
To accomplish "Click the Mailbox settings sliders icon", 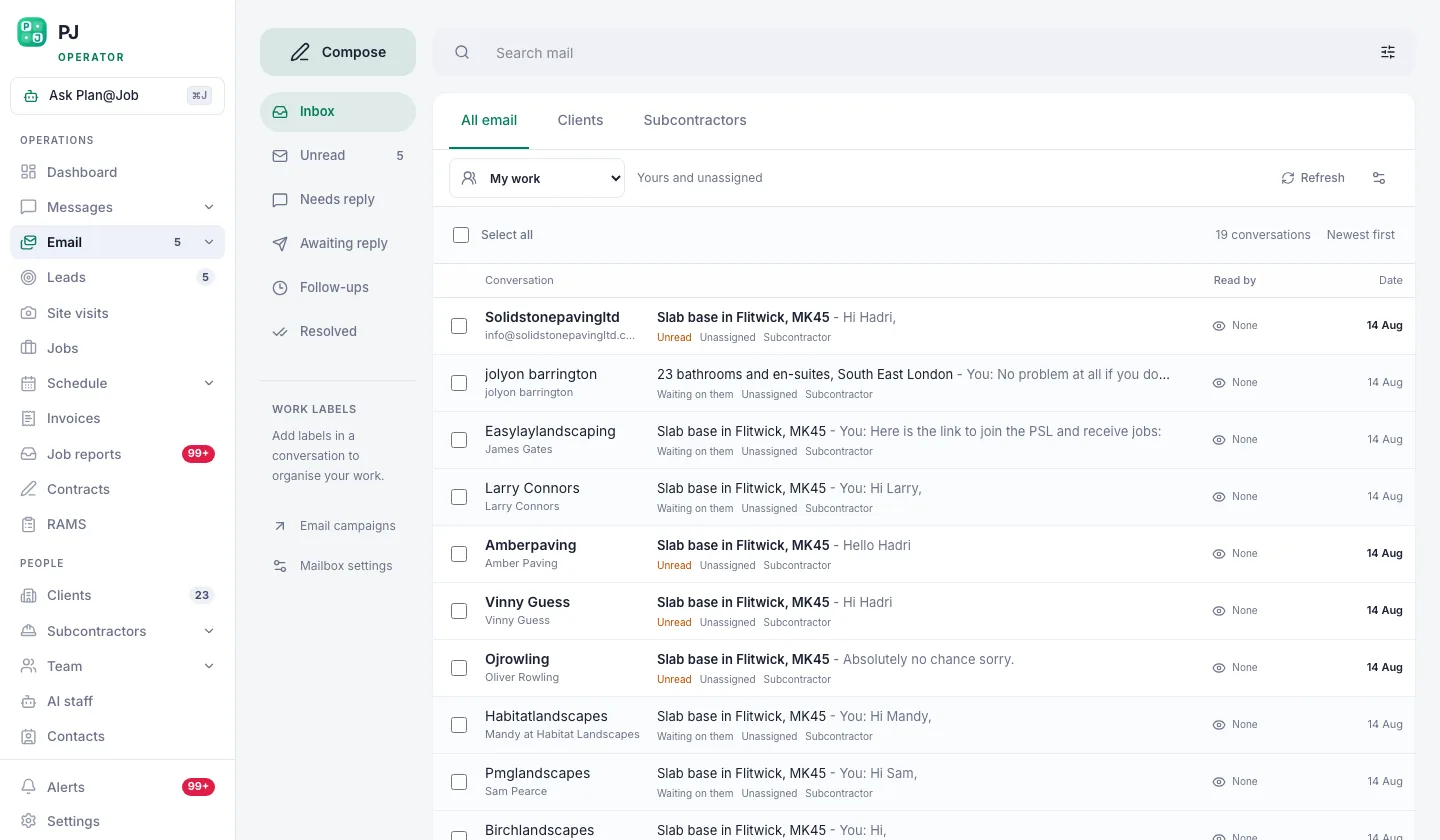I will coord(280,566).
